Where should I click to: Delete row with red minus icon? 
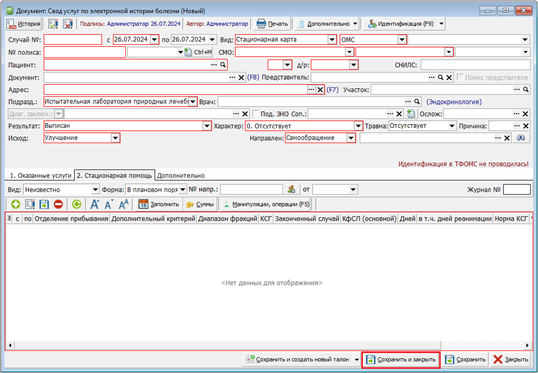pos(58,205)
